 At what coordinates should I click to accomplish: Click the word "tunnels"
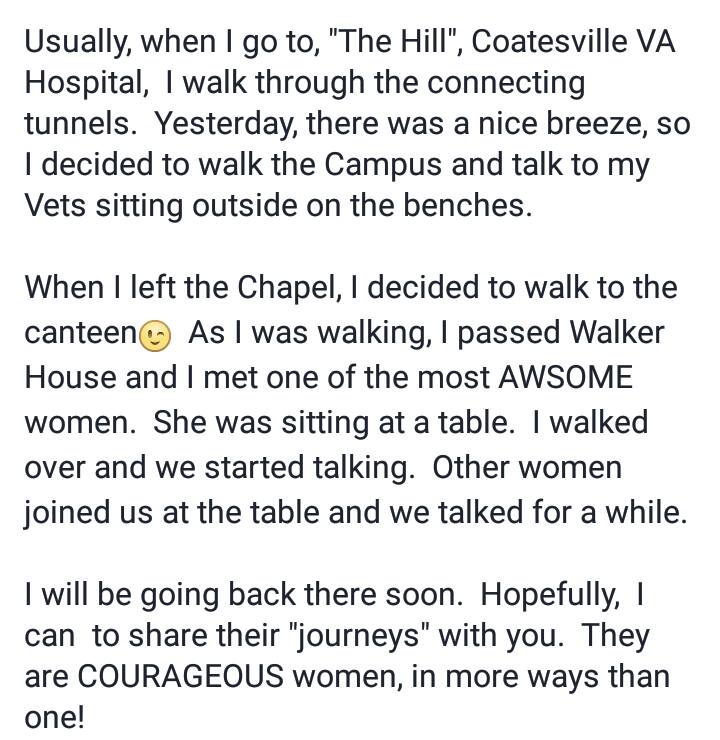pos(78,124)
